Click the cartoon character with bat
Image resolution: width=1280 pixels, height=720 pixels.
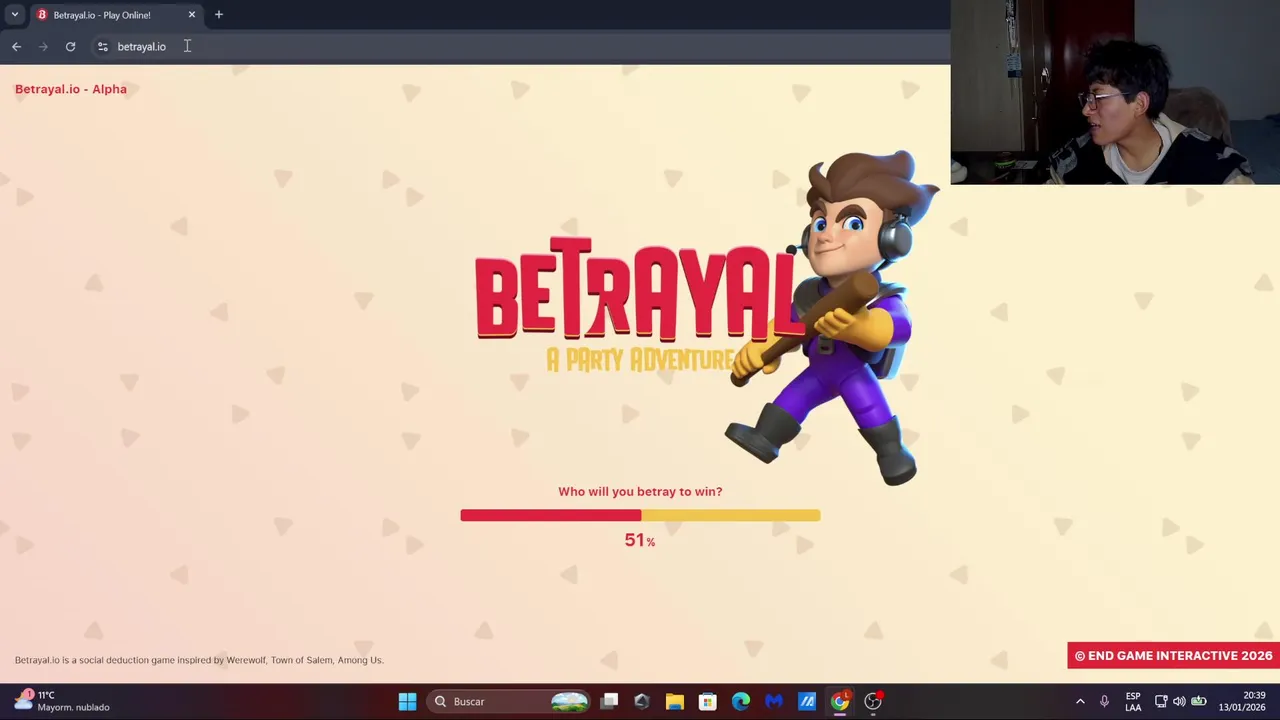832,318
